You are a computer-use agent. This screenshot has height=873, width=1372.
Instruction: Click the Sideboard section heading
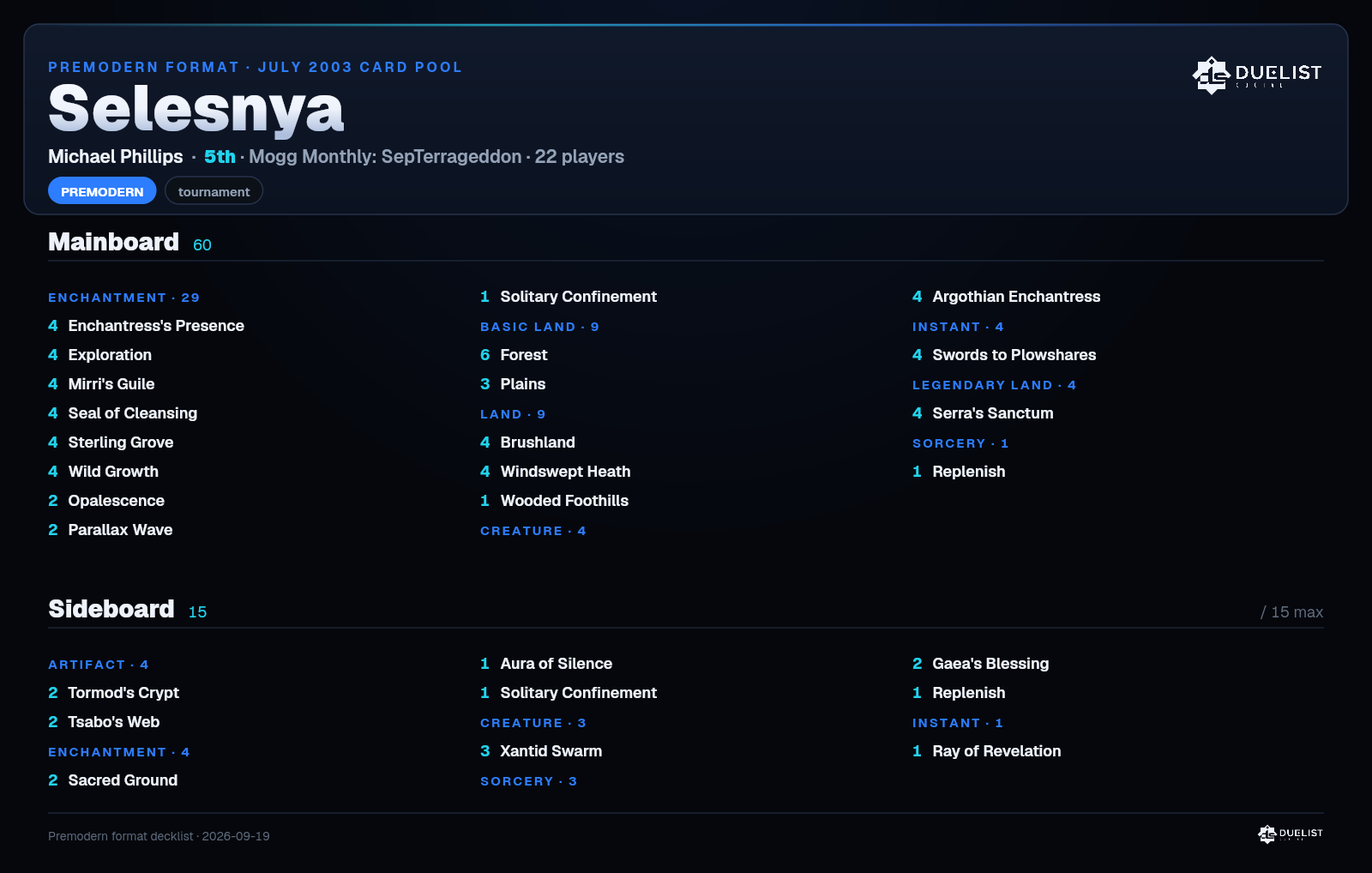click(111, 609)
